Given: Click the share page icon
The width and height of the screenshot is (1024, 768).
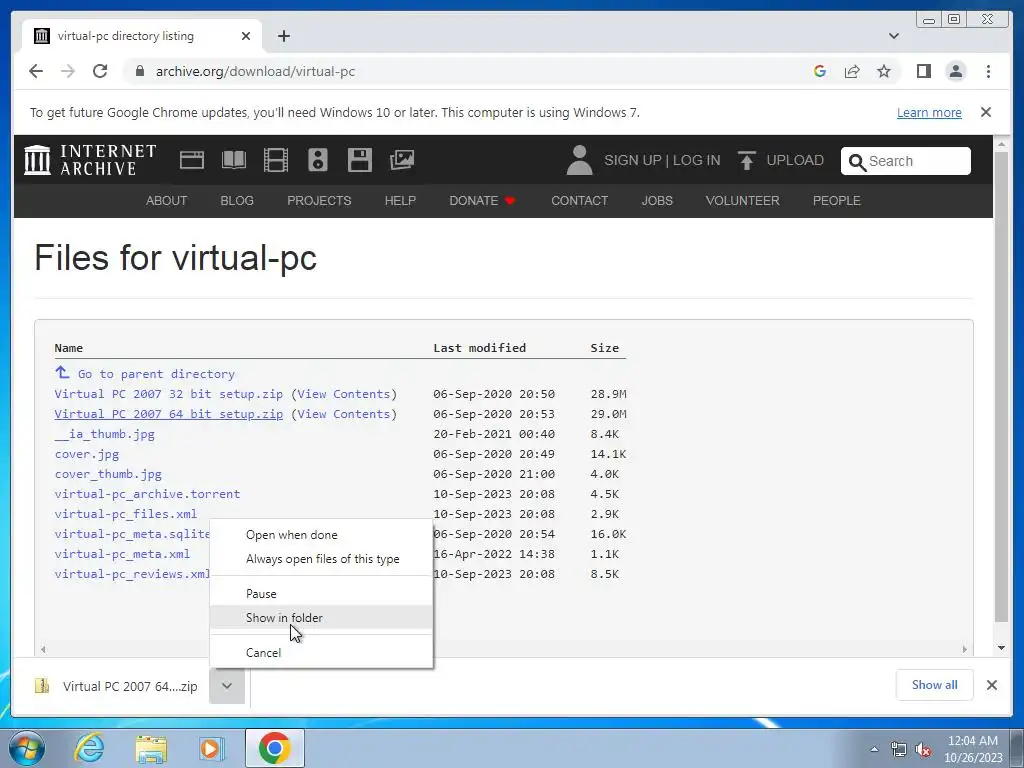Looking at the screenshot, I should [x=852, y=71].
